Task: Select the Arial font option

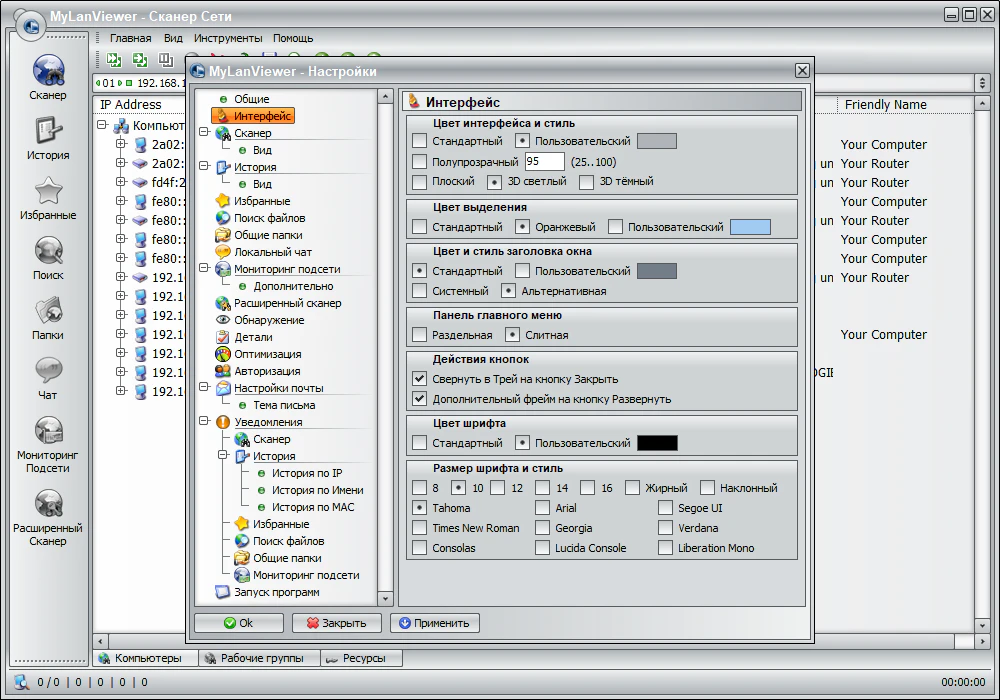Action: pyautogui.click(x=542, y=508)
